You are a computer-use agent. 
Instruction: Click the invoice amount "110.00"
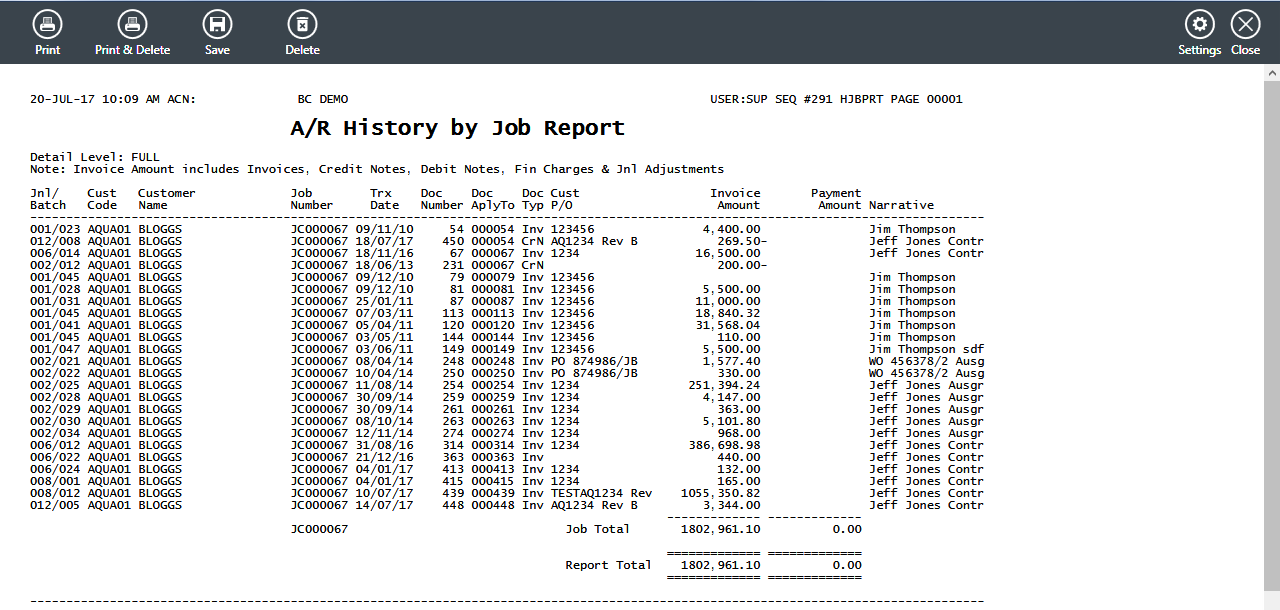pos(739,337)
